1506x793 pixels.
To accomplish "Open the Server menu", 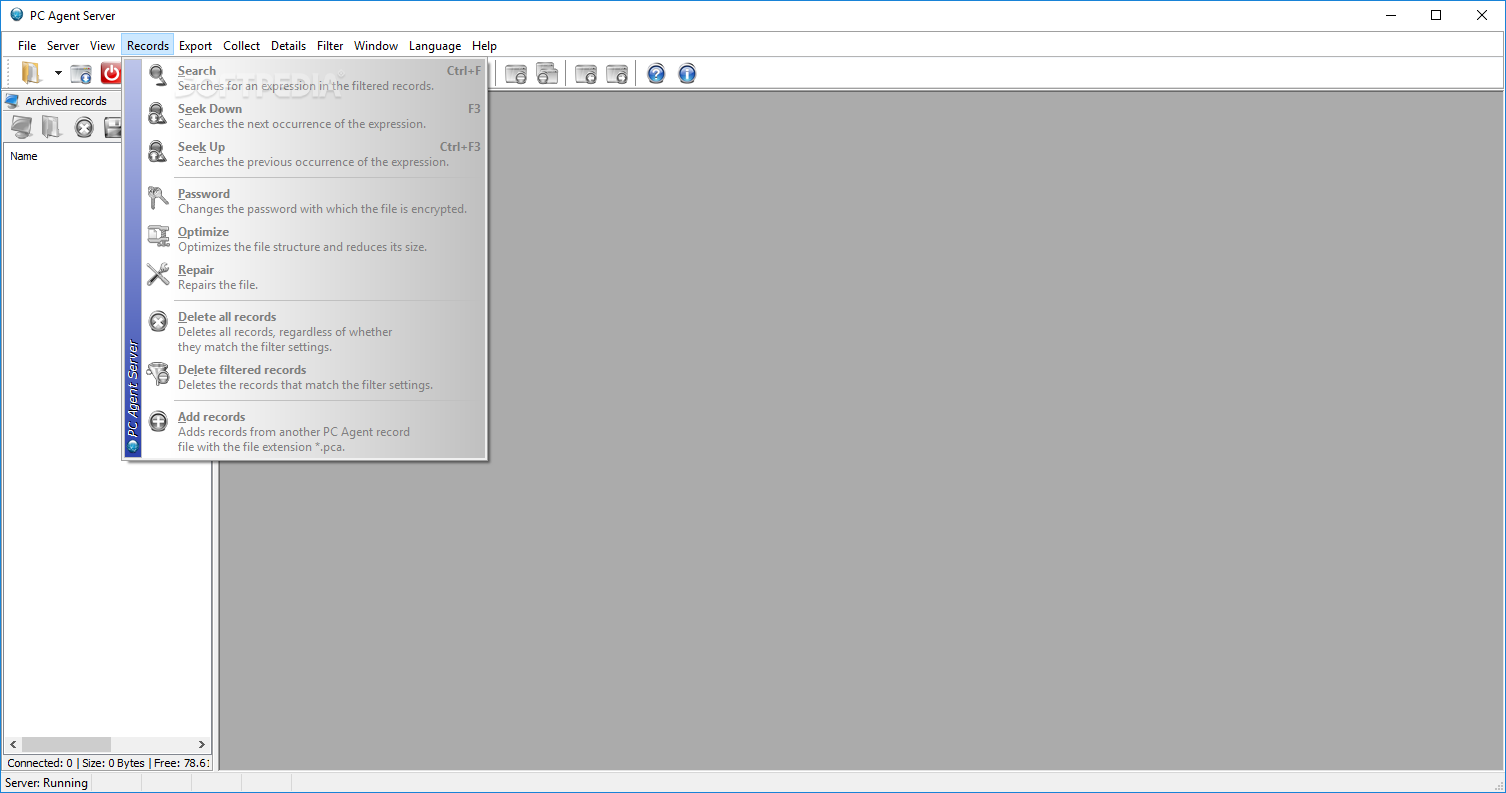I will pos(63,46).
